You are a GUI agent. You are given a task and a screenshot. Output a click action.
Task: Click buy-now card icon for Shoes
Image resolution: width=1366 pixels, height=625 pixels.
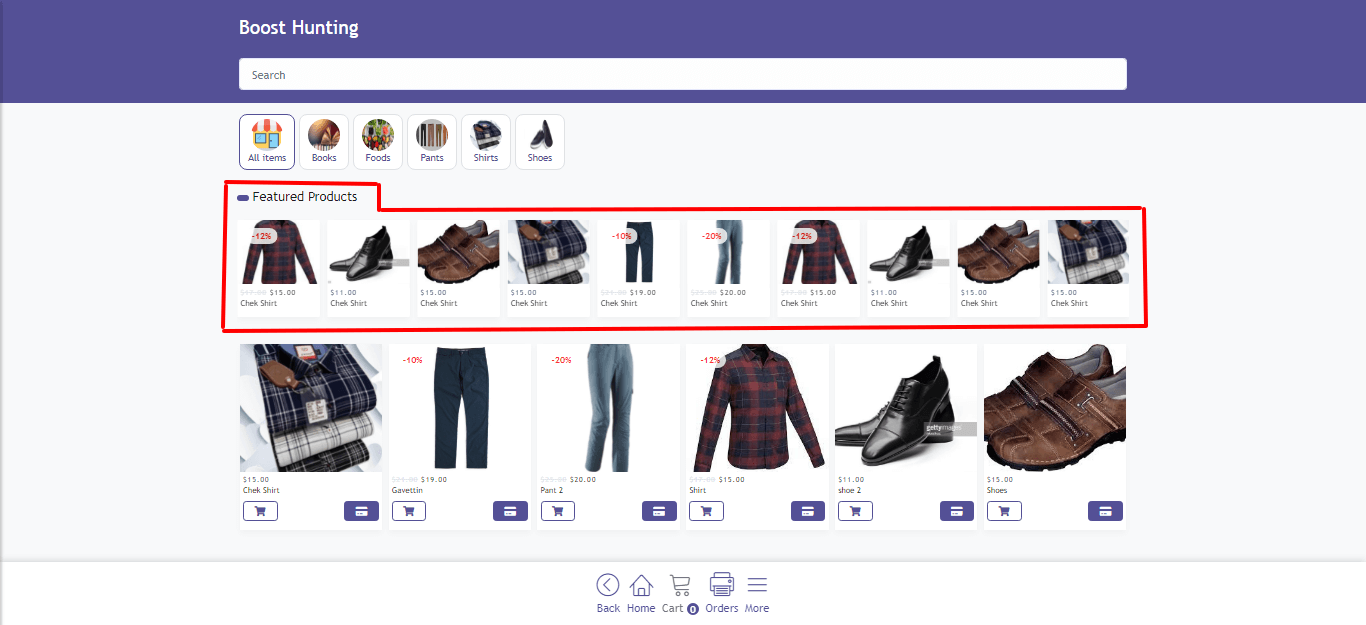point(1105,511)
